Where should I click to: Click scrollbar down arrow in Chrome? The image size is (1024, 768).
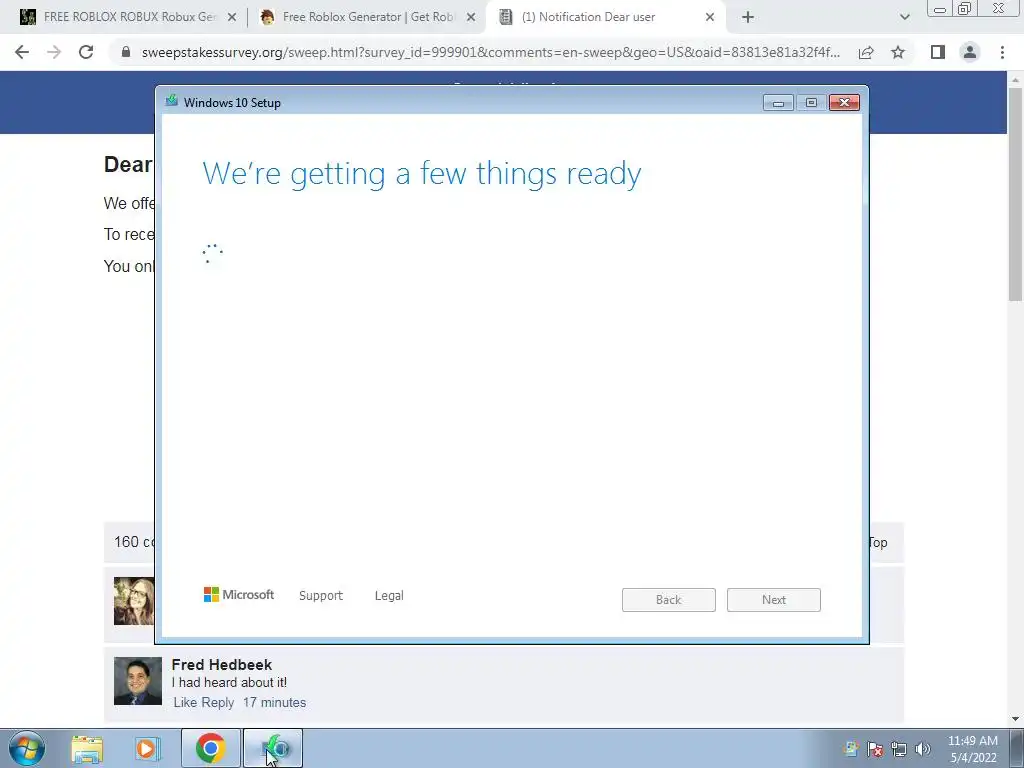pyautogui.click(x=1015, y=719)
